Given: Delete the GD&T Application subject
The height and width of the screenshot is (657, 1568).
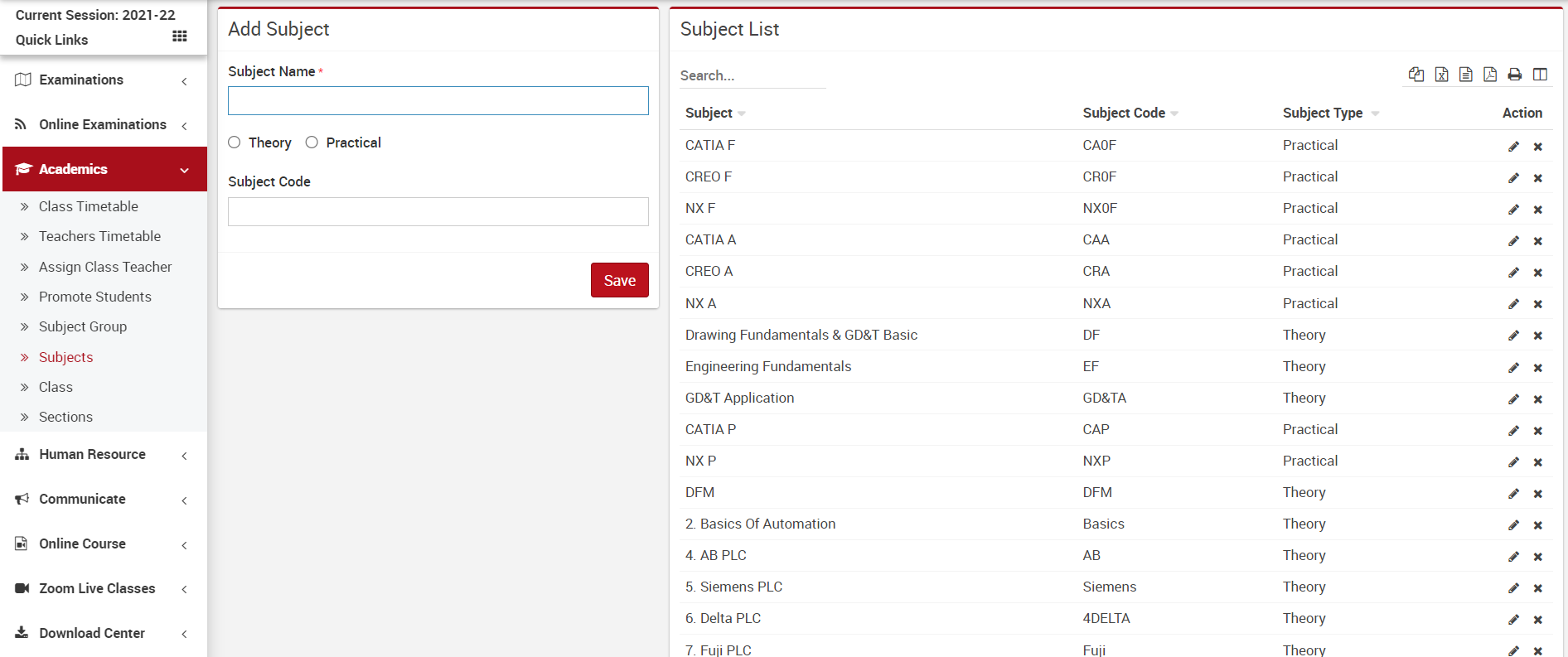Looking at the screenshot, I should [x=1537, y=399].
